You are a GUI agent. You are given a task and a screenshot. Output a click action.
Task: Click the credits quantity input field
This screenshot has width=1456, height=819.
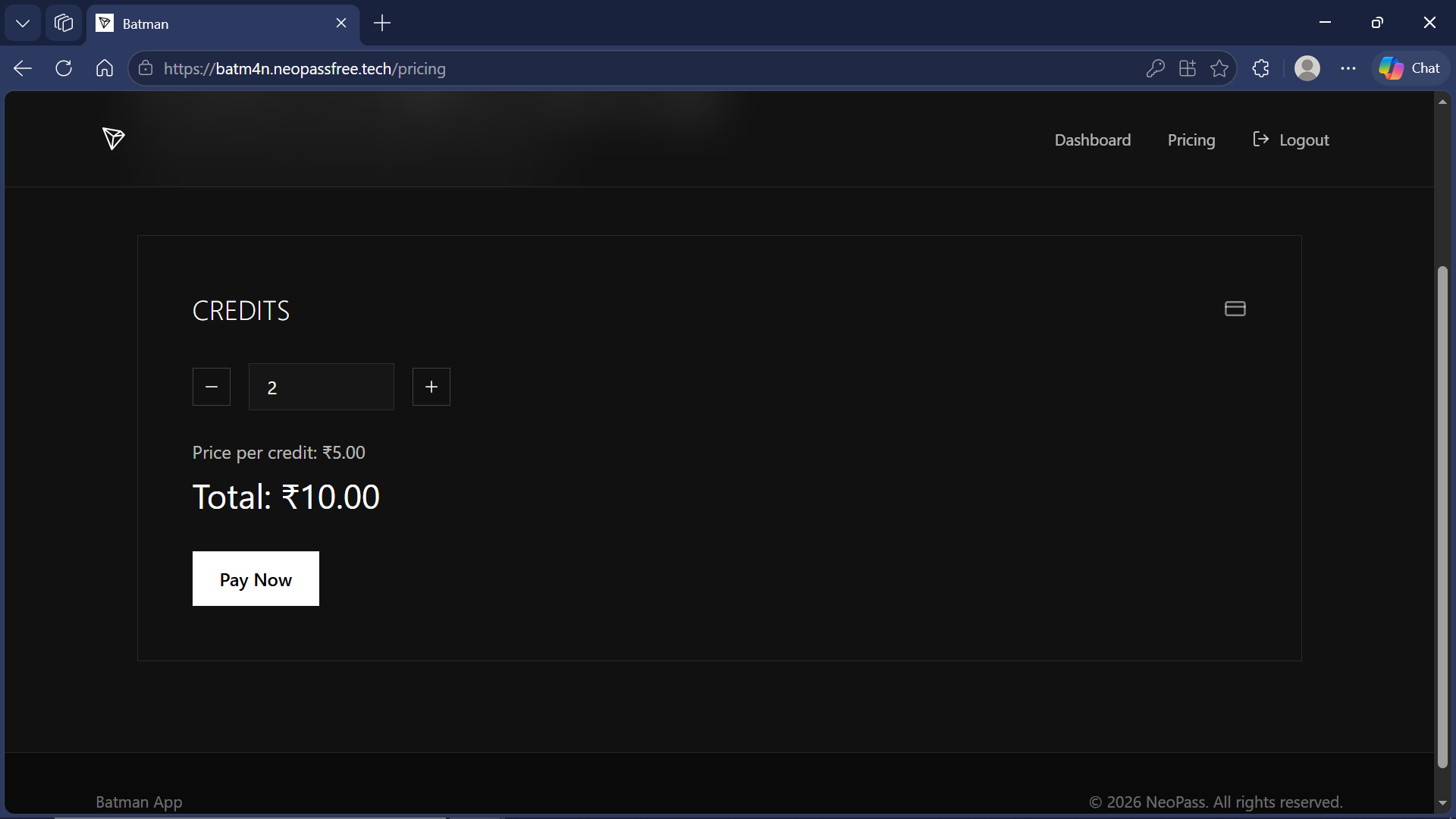[x=321, y=387]
